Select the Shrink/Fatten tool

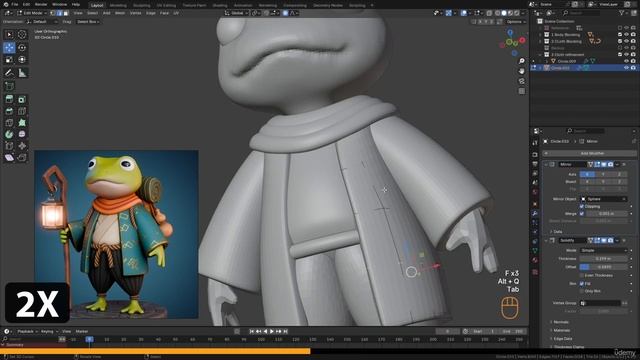tap(22, 146)
